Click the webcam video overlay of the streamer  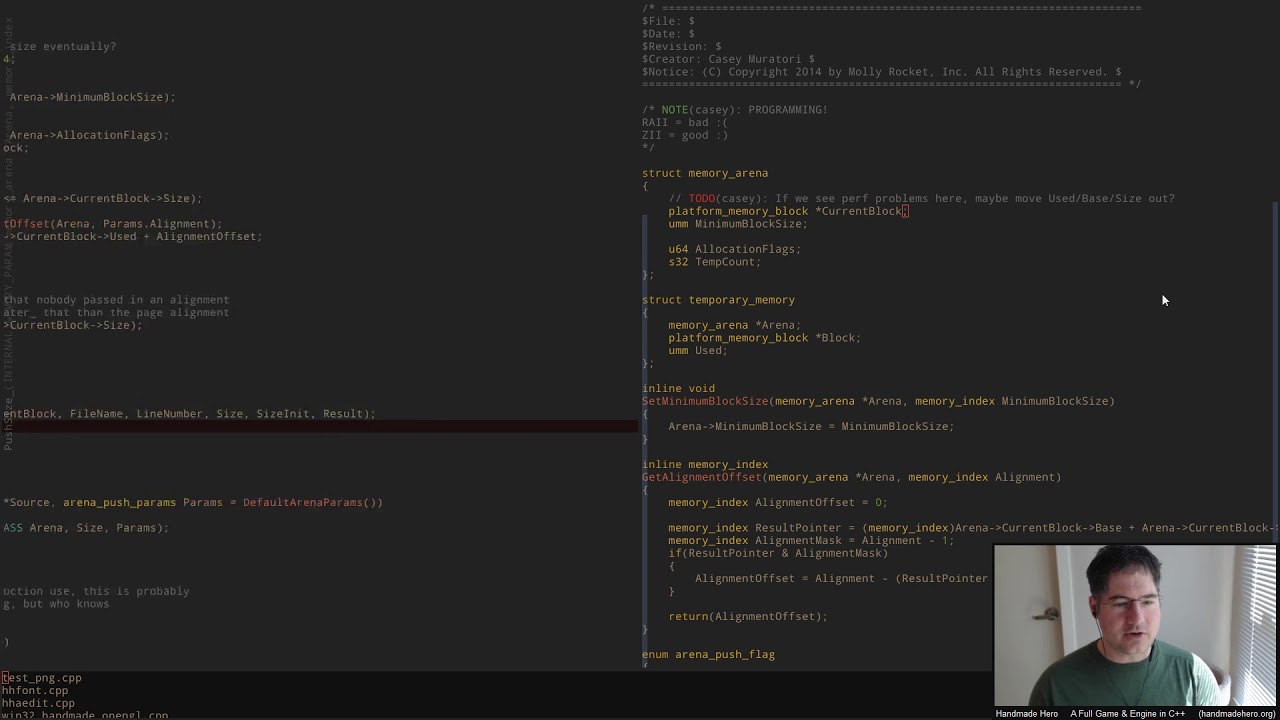click(x=1135, y=625)
